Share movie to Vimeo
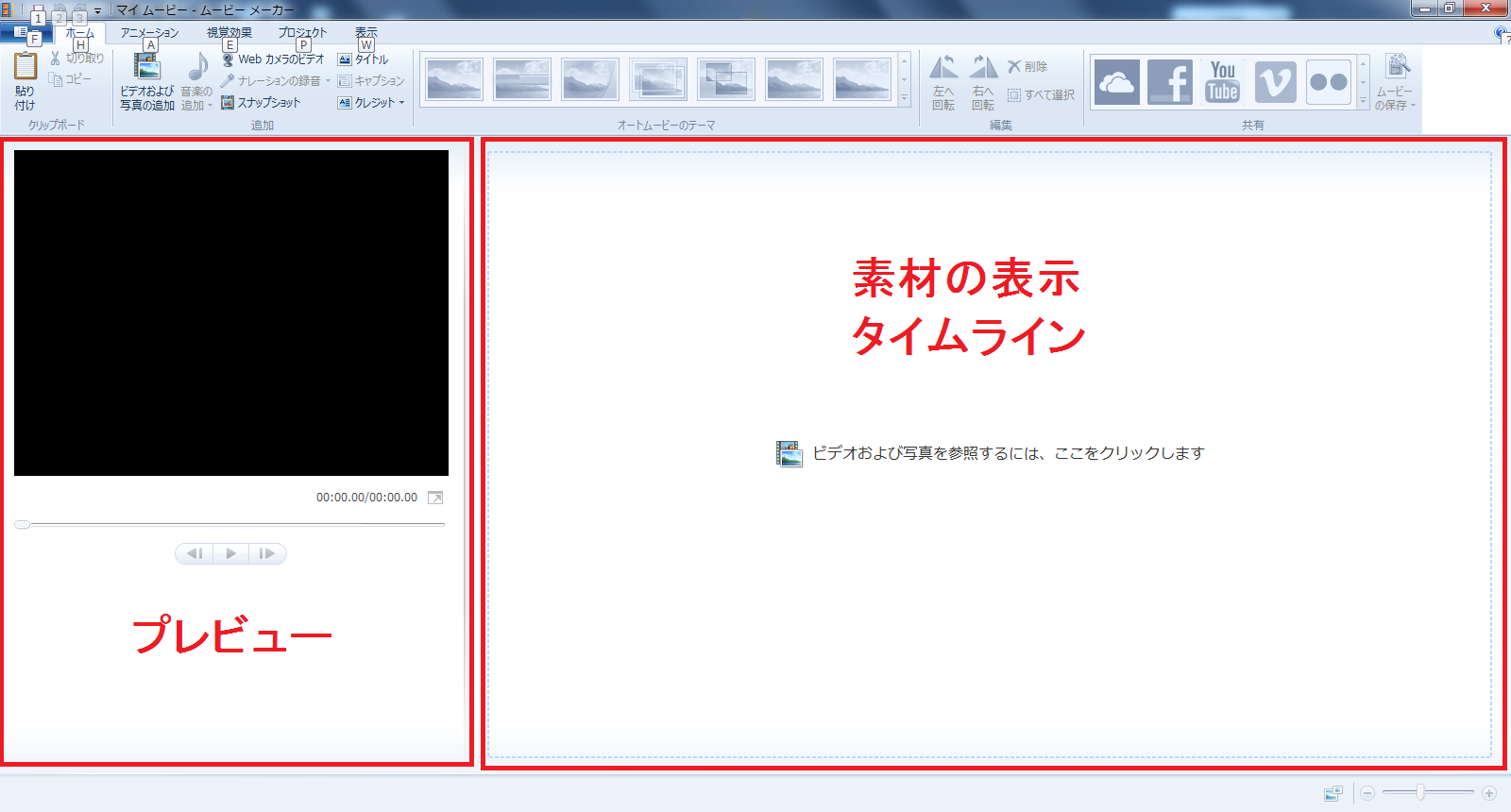 click(1275, 82)
